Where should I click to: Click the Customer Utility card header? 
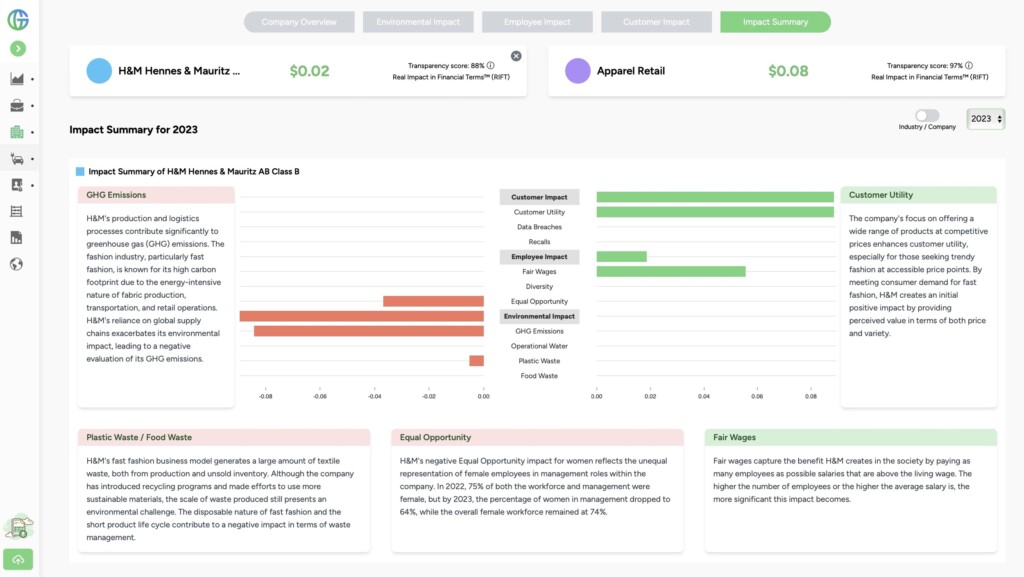pyautogui.click(x=919, y=195)
